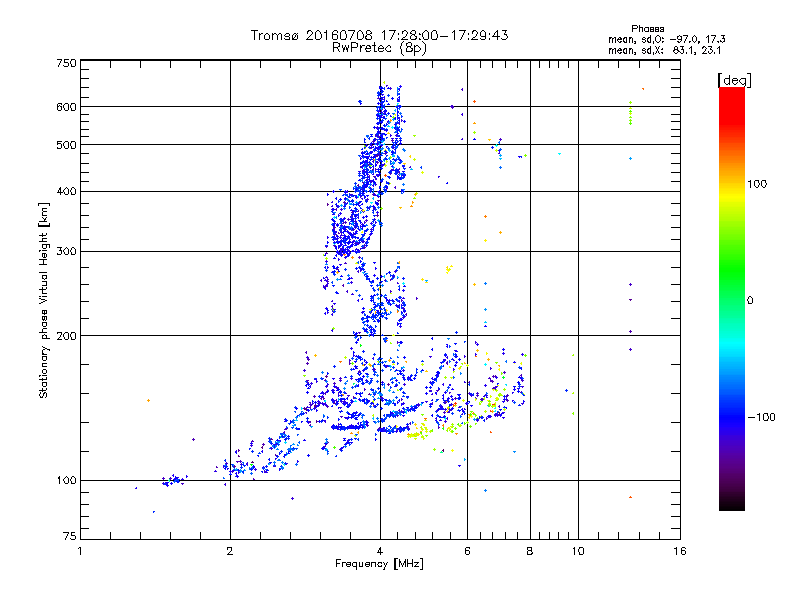The width and height of the screenshot is (800, 600).
Task: Click the 'Stationary phase Virtual Height [km]' axis title
Action: [44, 300]
